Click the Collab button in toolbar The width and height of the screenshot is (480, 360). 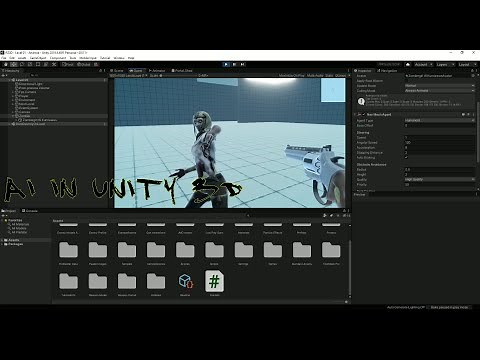click(x=389, y=64)
